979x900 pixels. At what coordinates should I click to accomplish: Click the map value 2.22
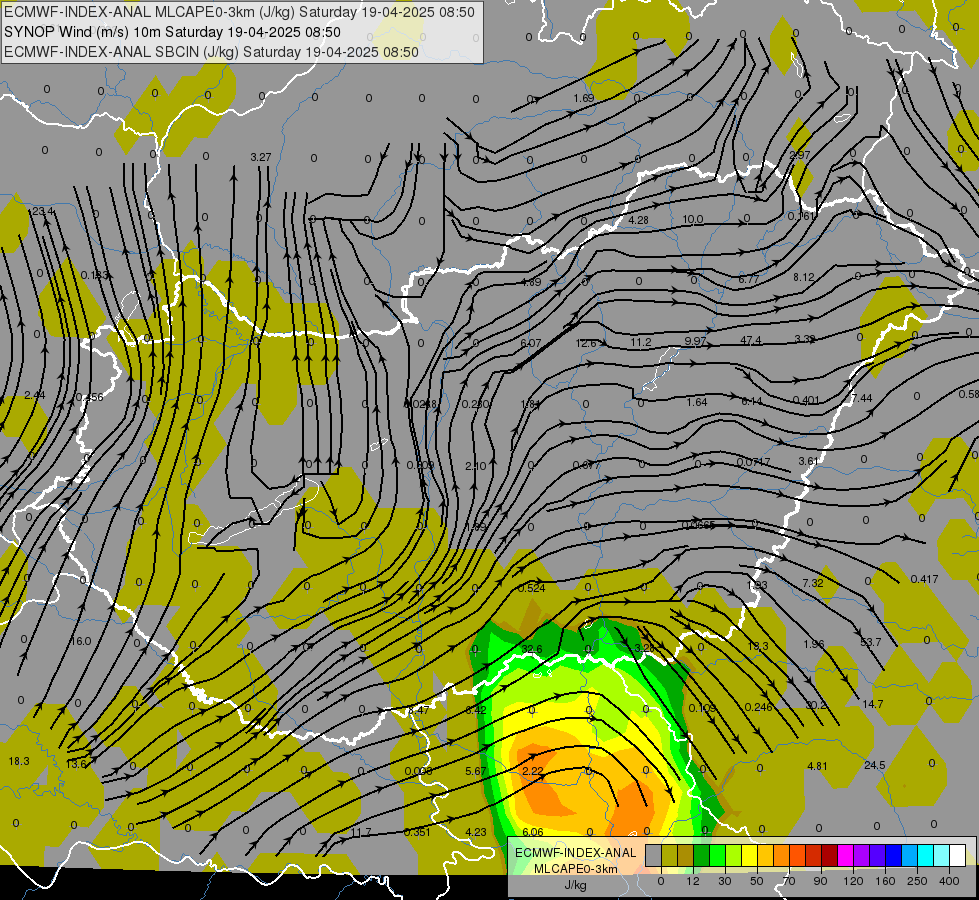coord(533,771)
